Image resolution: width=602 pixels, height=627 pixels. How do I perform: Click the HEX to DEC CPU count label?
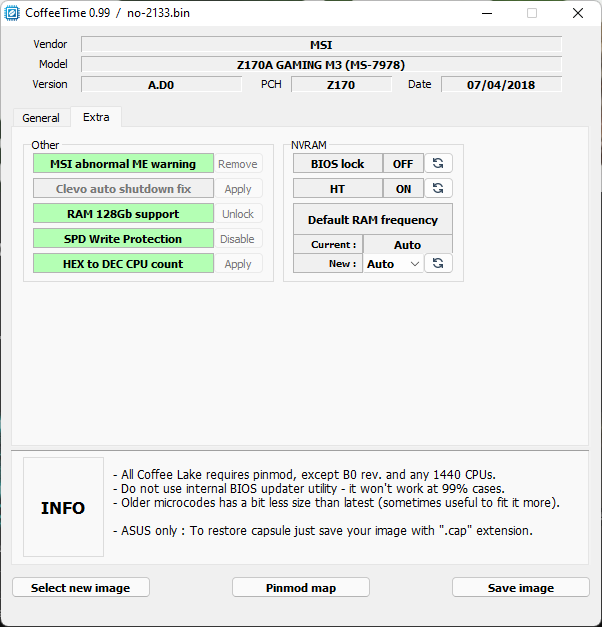point(123,264)
